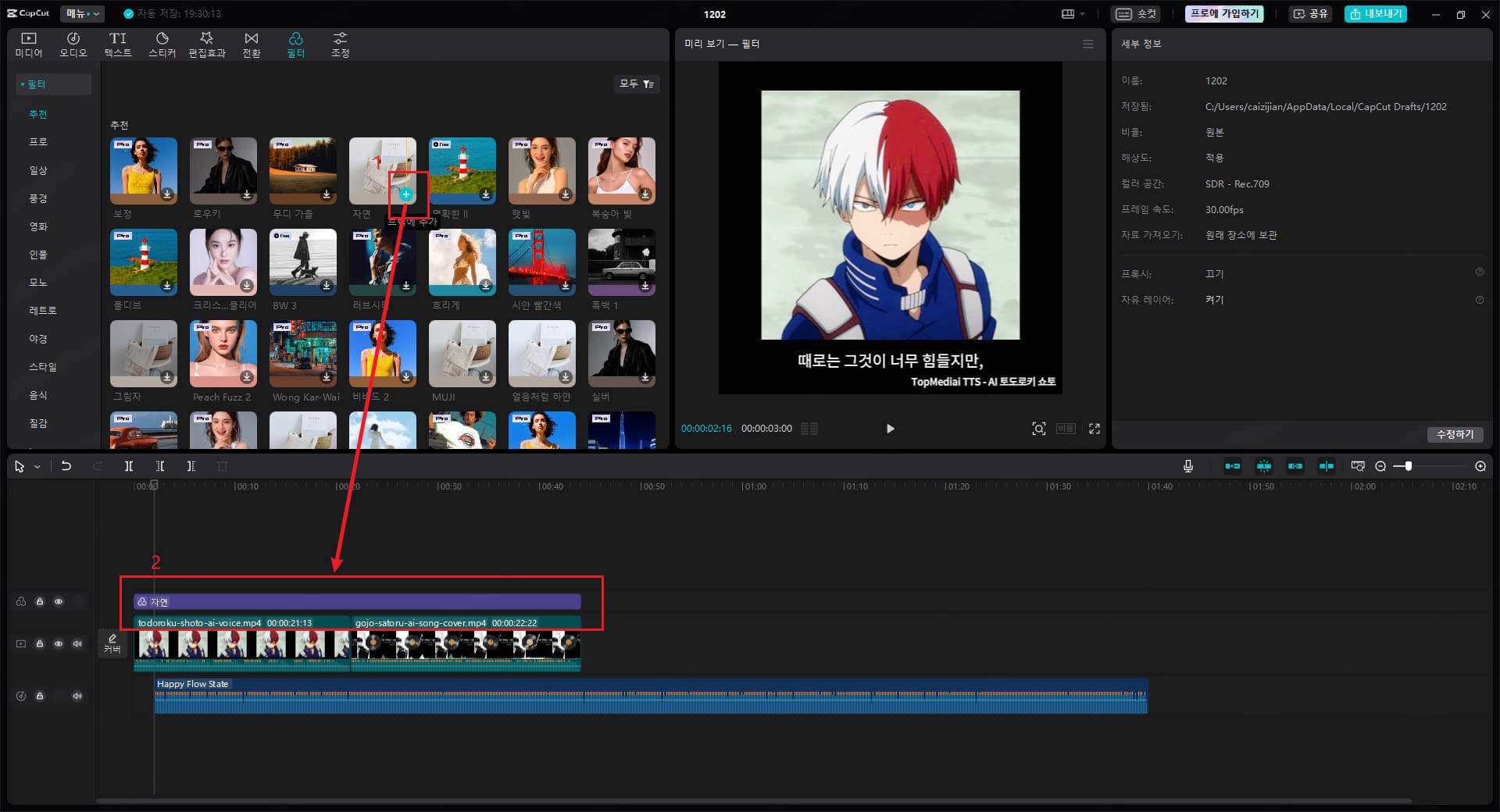Zoom in the timeline with plus icon
The height and width of the screenshot is (812, 1500).
point(1480,466)
